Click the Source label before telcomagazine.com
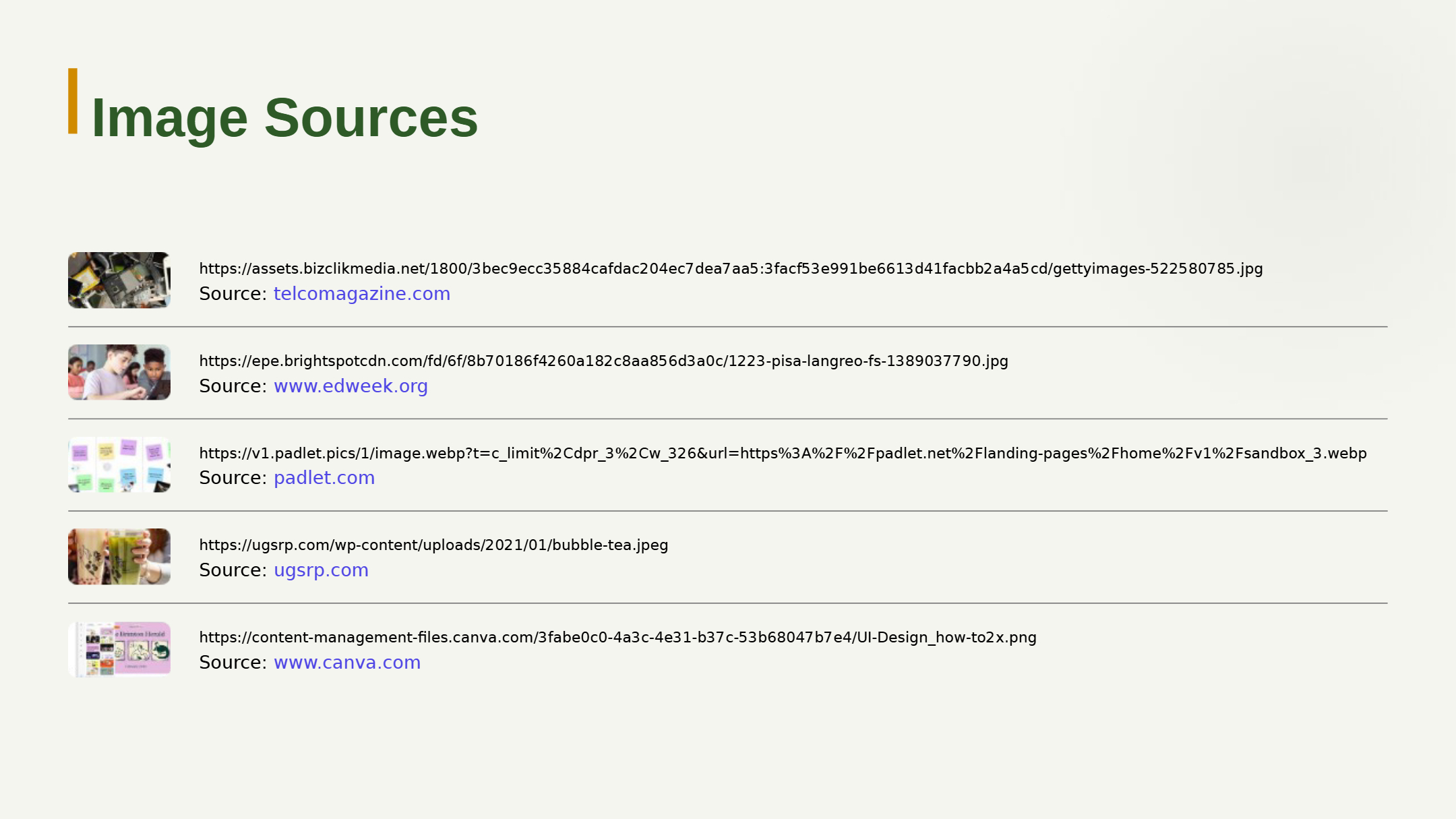Screen dimensions: 1456x819 click(x=233, y=294)
